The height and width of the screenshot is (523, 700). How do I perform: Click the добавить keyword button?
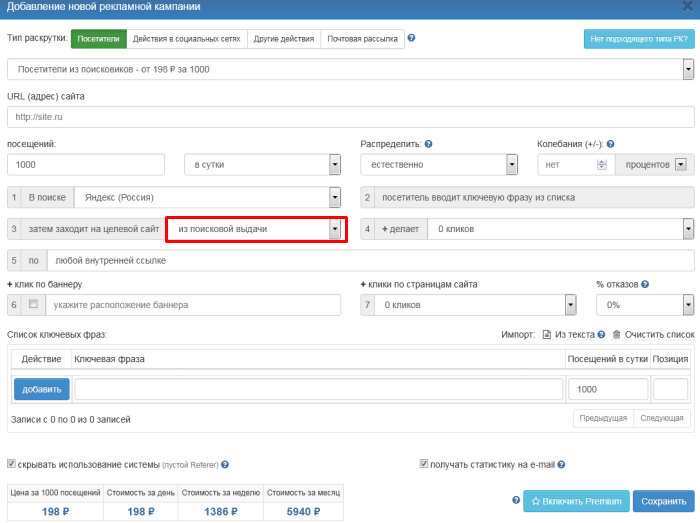(42, 390)
